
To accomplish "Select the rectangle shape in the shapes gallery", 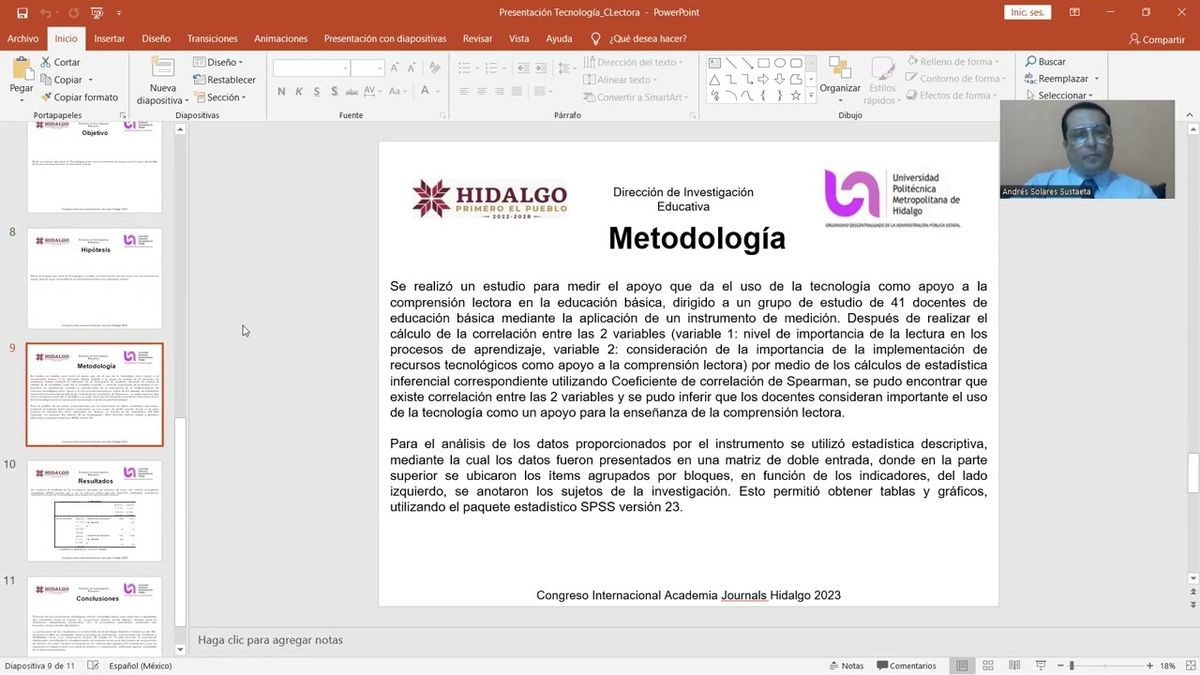I will coord(763,63).
